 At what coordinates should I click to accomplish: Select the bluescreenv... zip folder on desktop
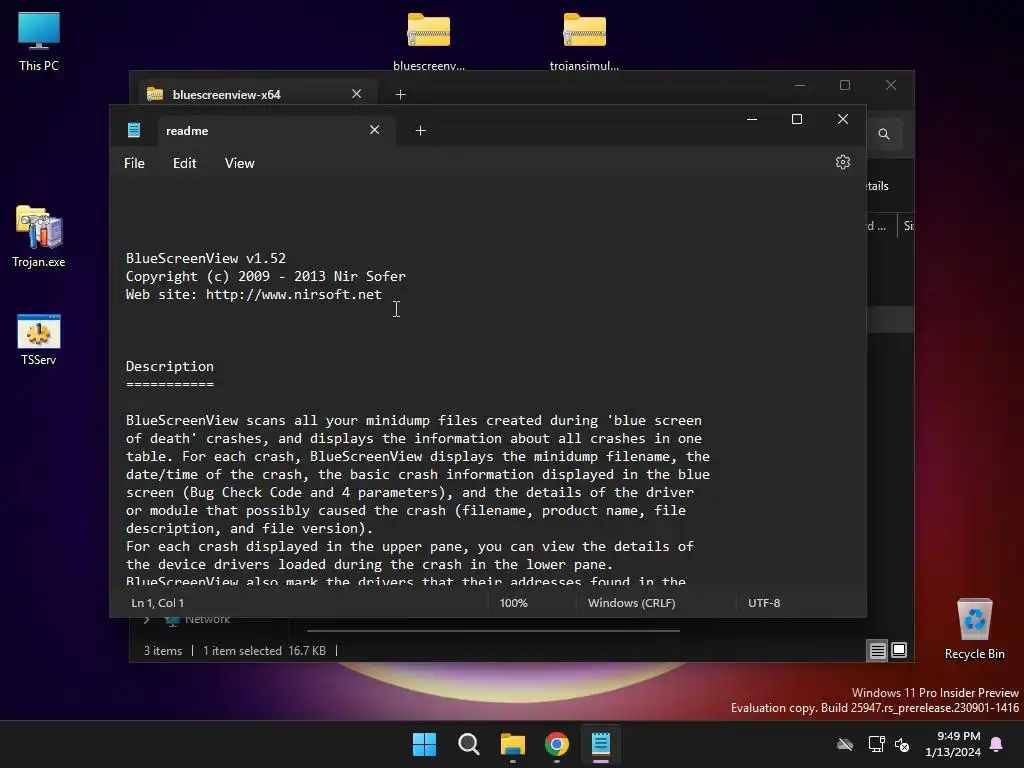point(429,42)
